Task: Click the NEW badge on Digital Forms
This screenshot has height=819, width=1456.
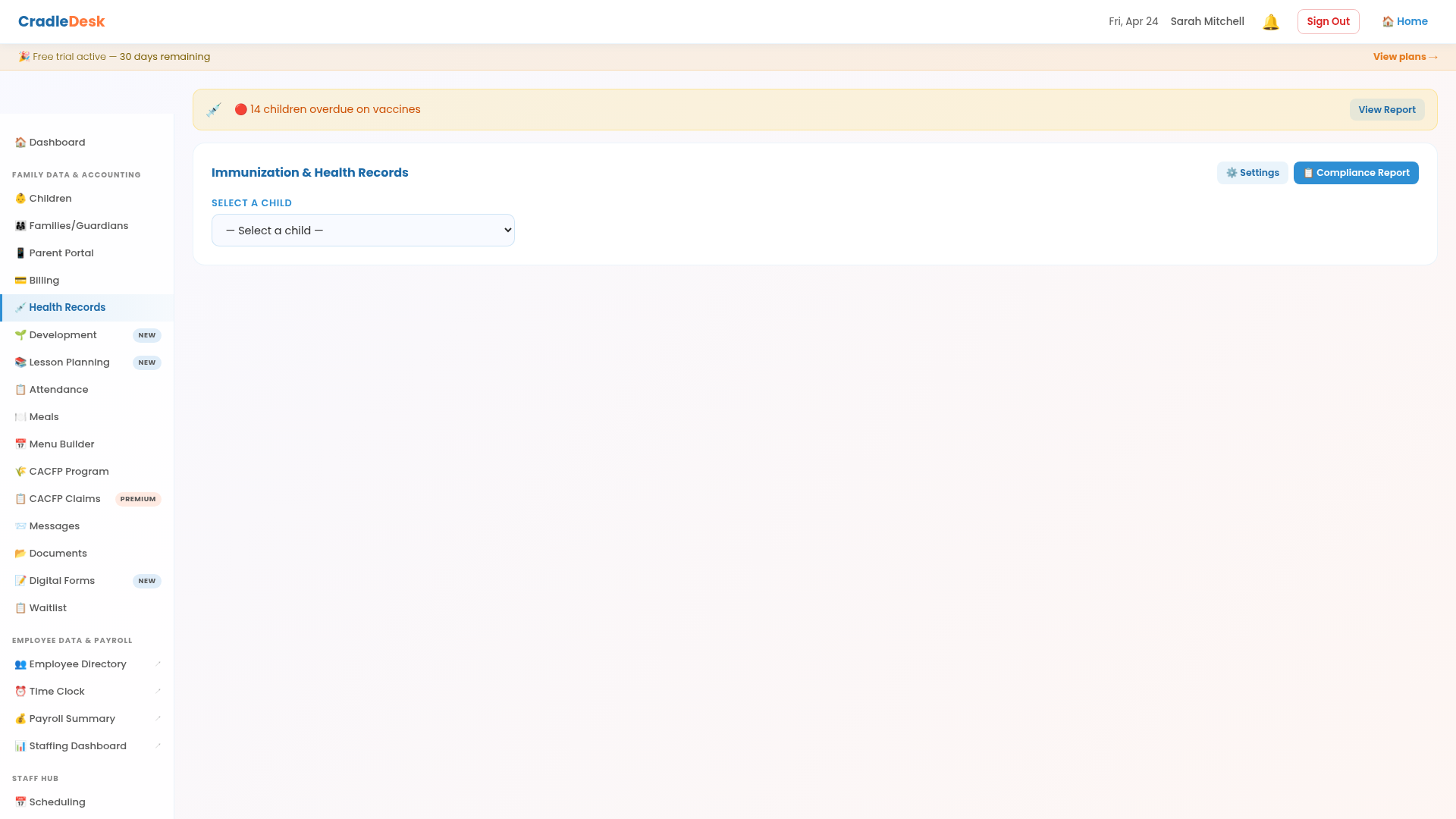Action: pos(146,581)
